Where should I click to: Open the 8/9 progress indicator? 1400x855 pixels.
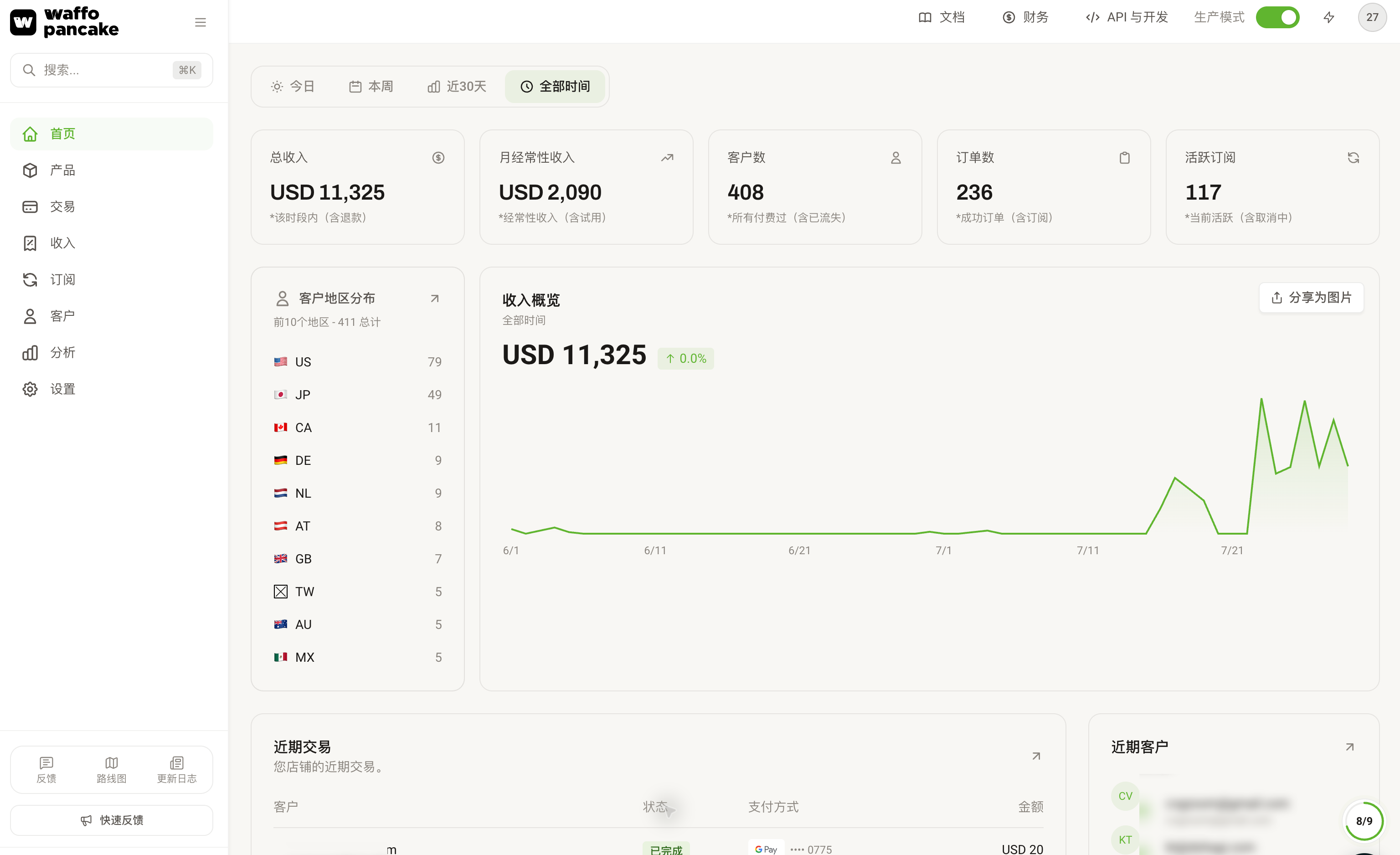tap(1364, 821)
